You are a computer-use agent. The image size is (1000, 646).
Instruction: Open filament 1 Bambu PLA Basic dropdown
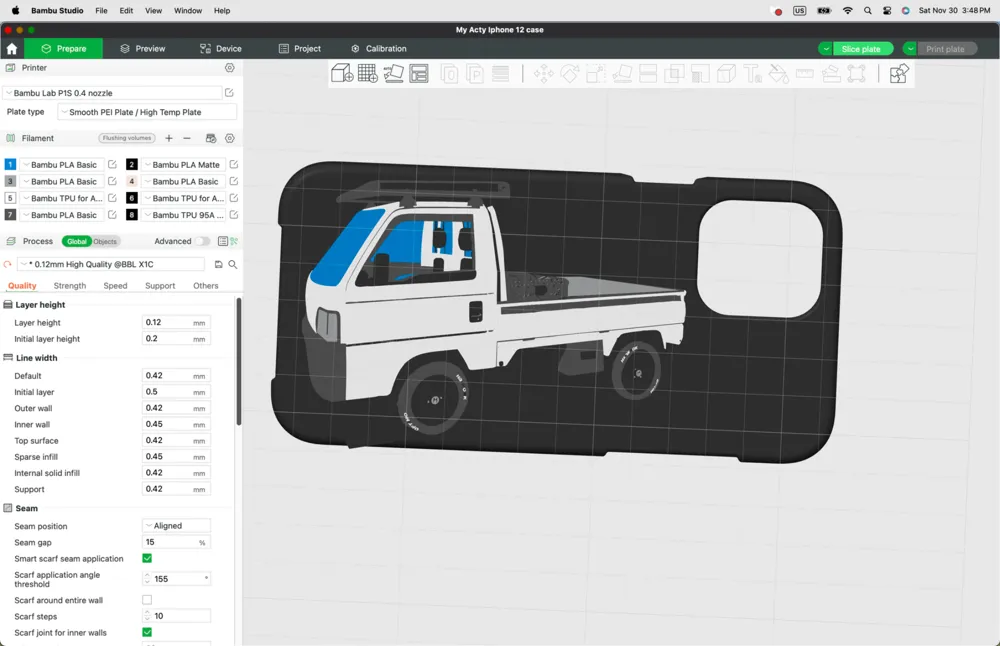(62, 165)
